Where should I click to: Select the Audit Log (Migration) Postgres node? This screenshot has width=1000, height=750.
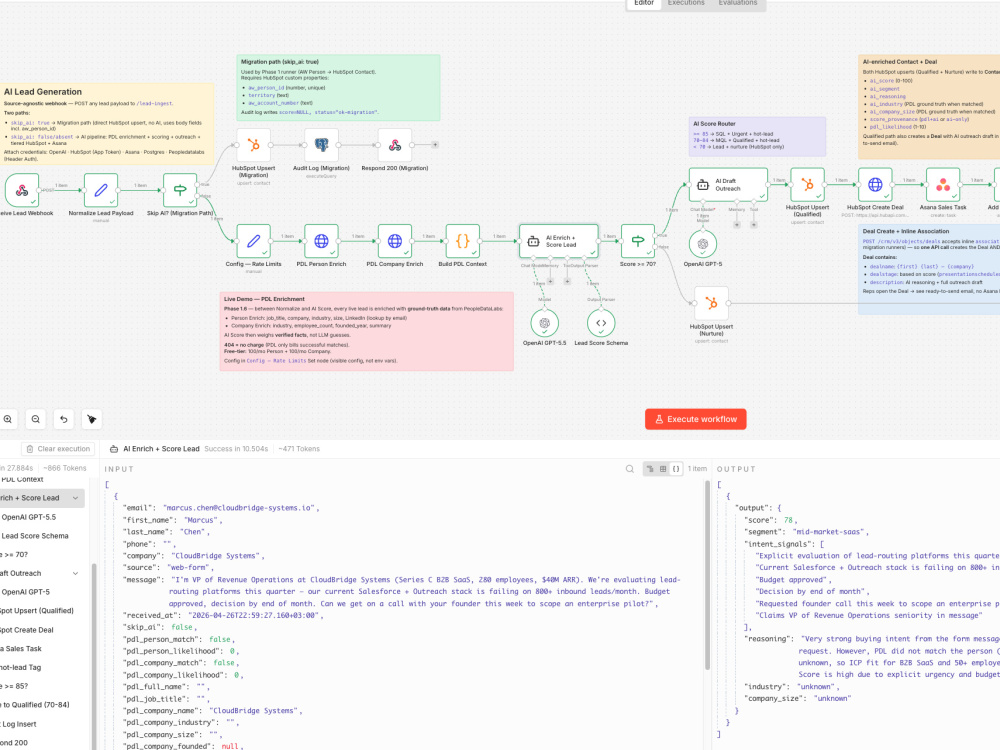(321, 145)
